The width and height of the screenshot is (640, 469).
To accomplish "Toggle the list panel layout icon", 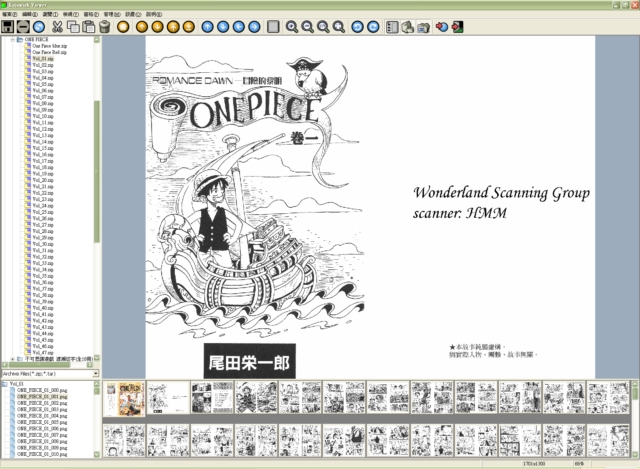I will tap(392, 27).
